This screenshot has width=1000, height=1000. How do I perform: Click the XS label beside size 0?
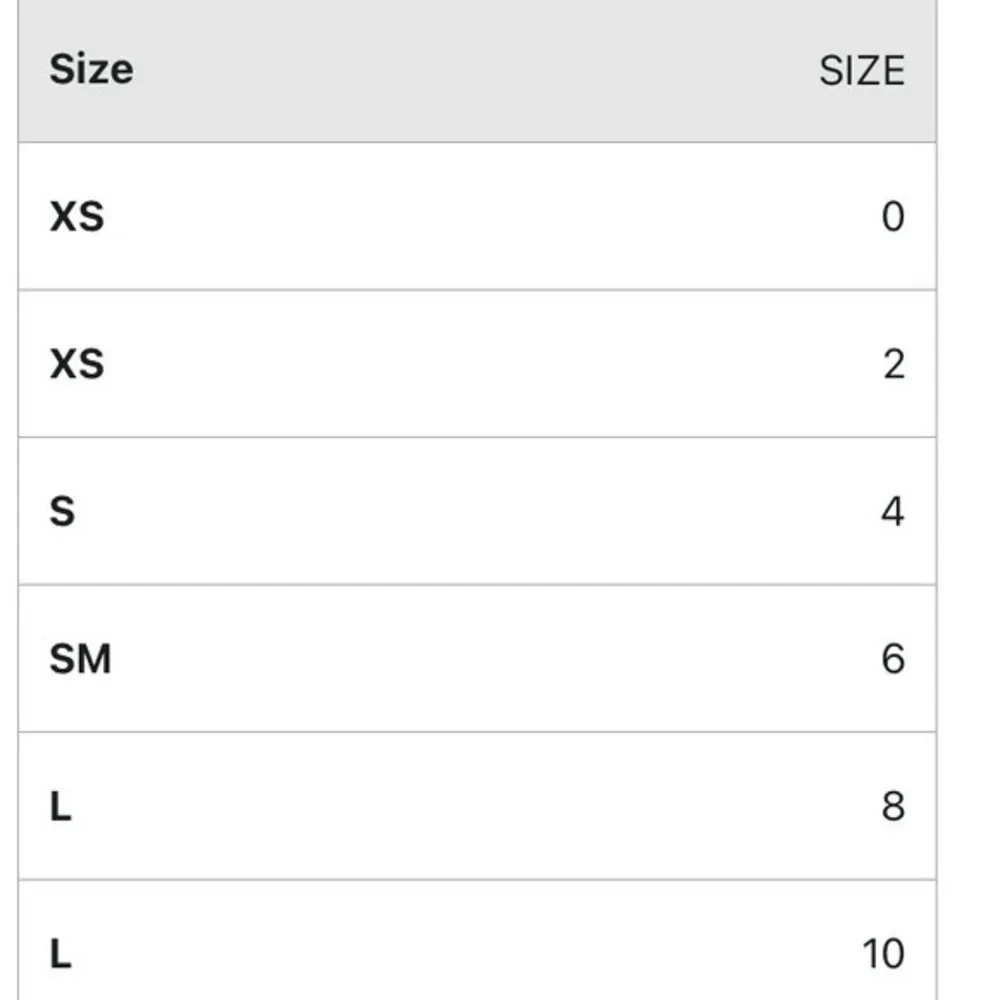pyautogui.click(x=77, y=217)
